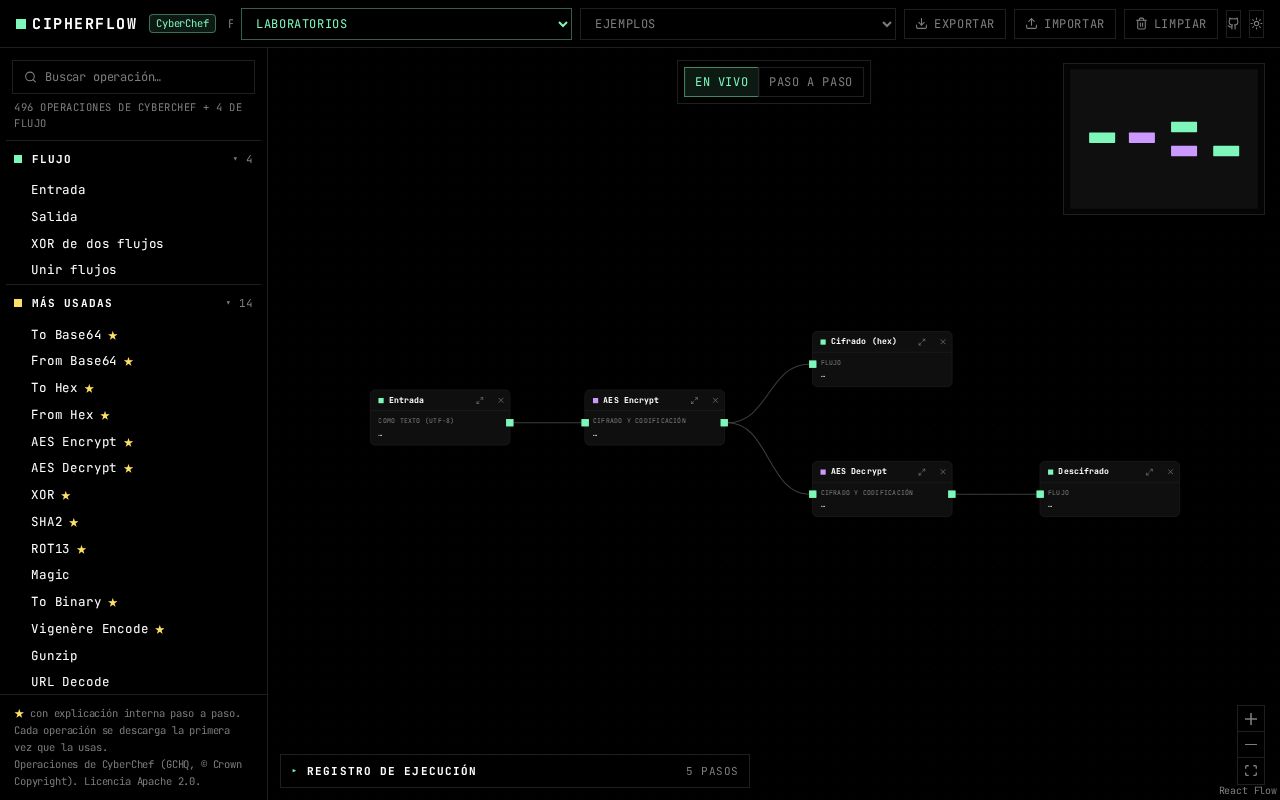Click the AES Encrypt output handle

point(724,423)
